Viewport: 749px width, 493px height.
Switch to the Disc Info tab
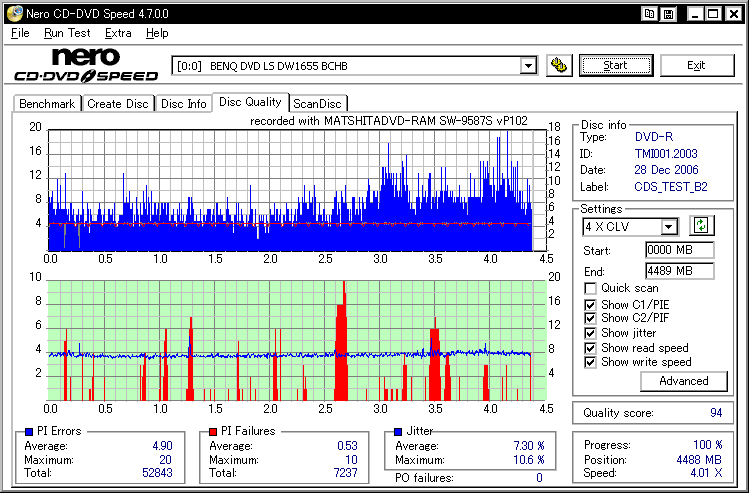tap(183, 104)
